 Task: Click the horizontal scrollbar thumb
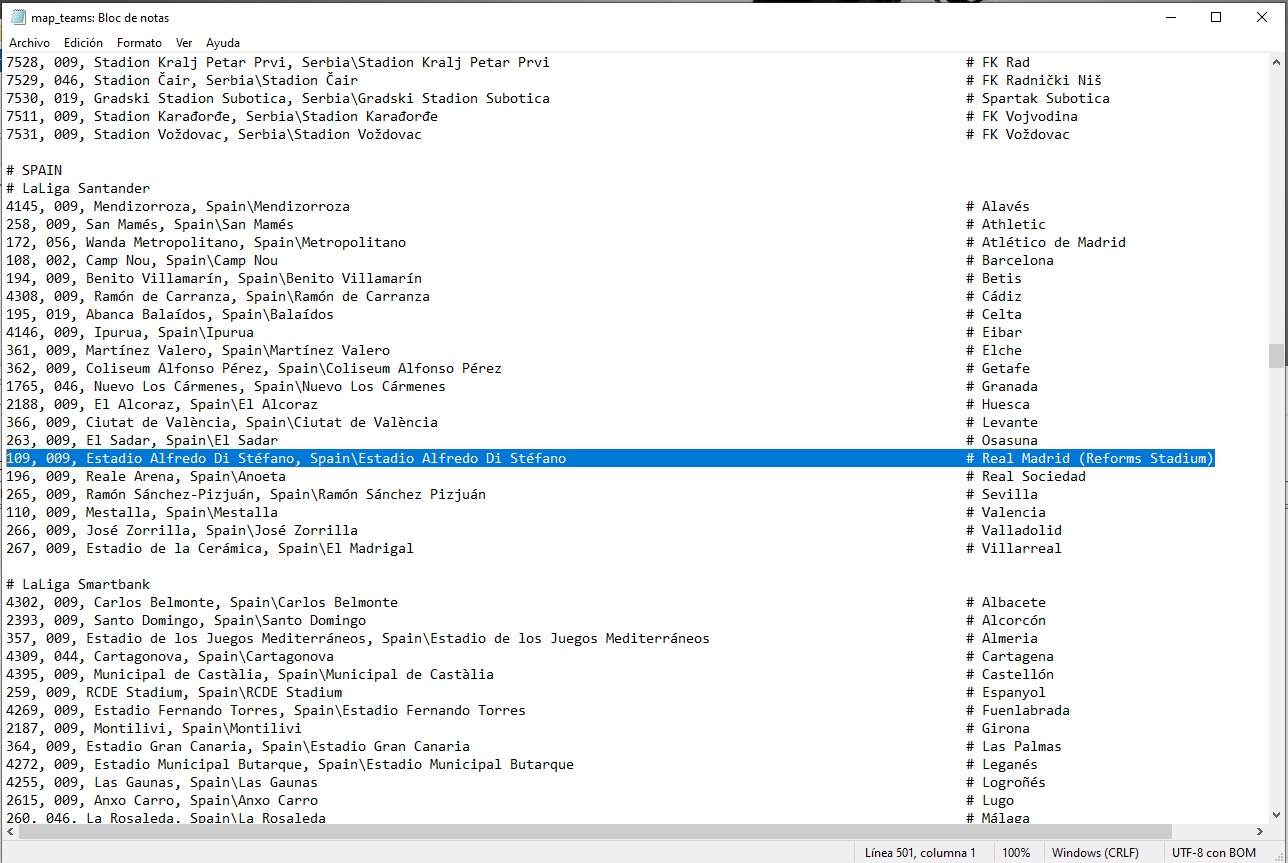pyautogui.click(x=595, y=832)
